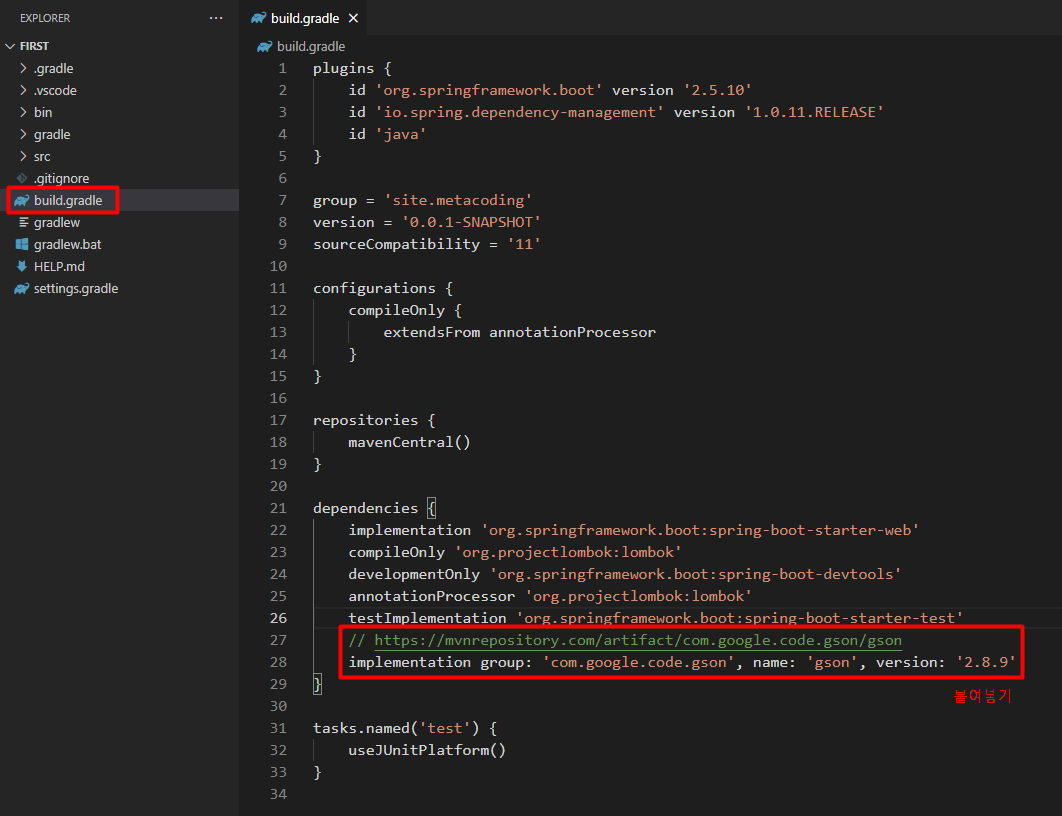The height and width of the screenshot is (816, 1062).
Task: Click sourceCompatibility '11' value
Action: coord(524,244)
